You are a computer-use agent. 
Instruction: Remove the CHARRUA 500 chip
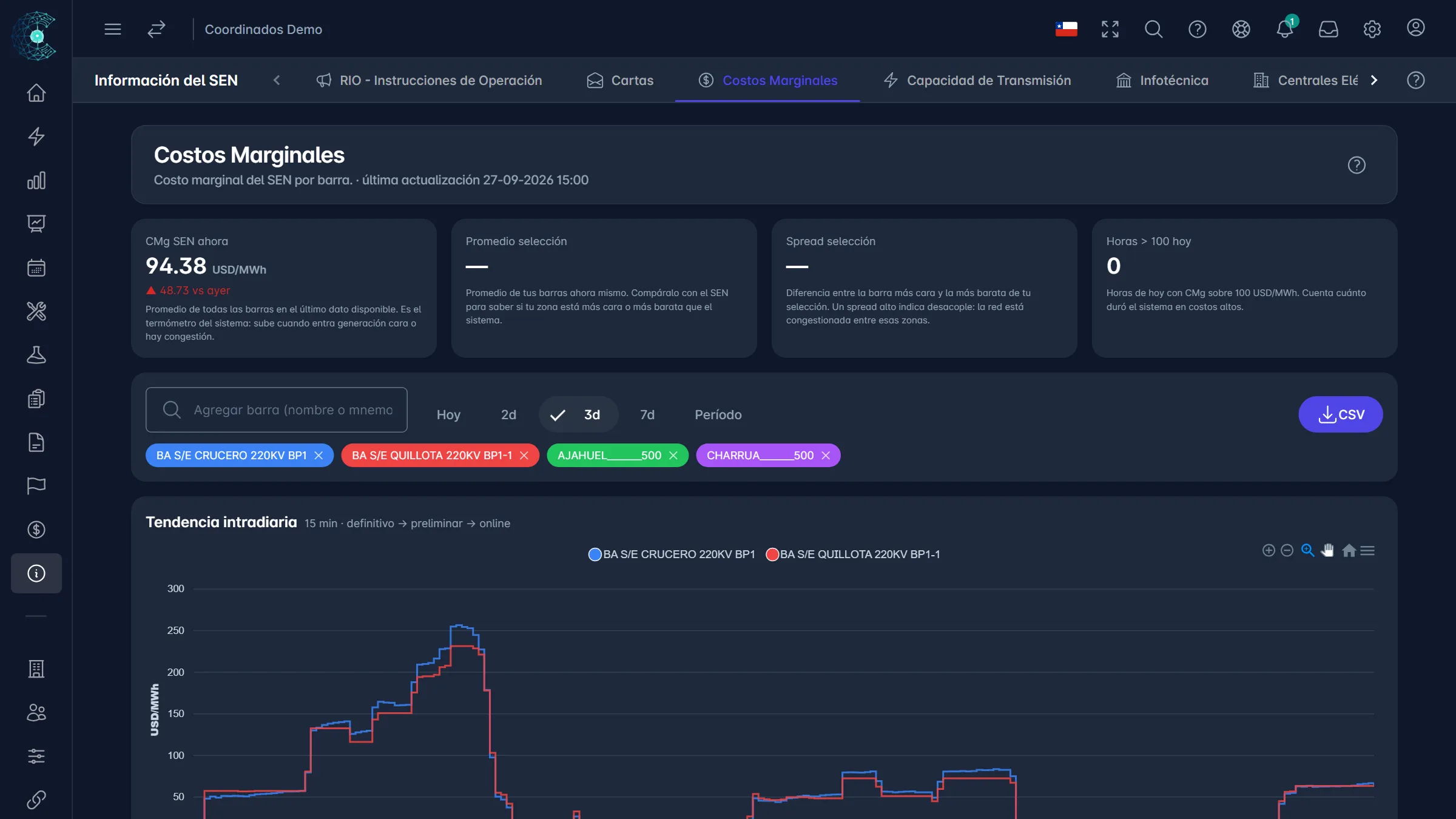pyautogui.click(x=826, y=456)
